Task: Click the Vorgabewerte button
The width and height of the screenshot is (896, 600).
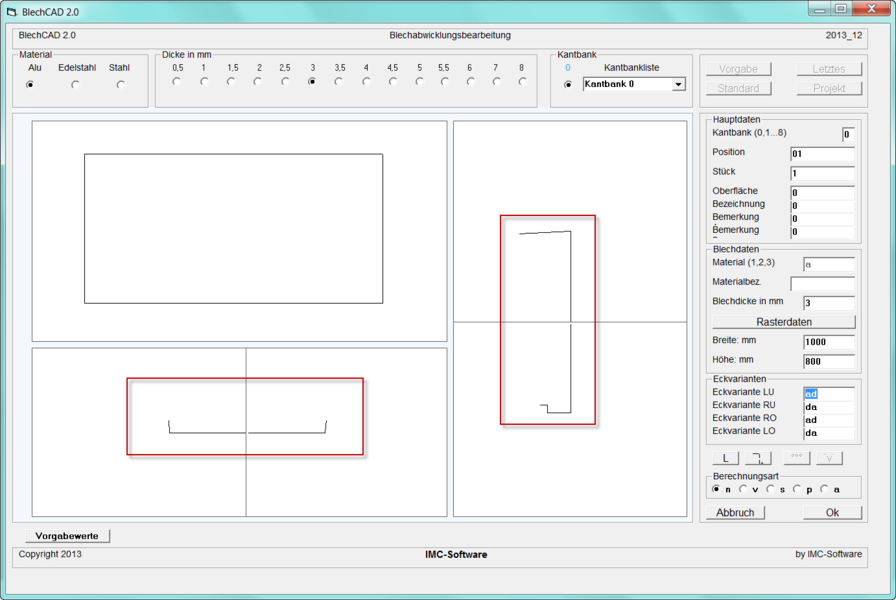Action: 67,536
